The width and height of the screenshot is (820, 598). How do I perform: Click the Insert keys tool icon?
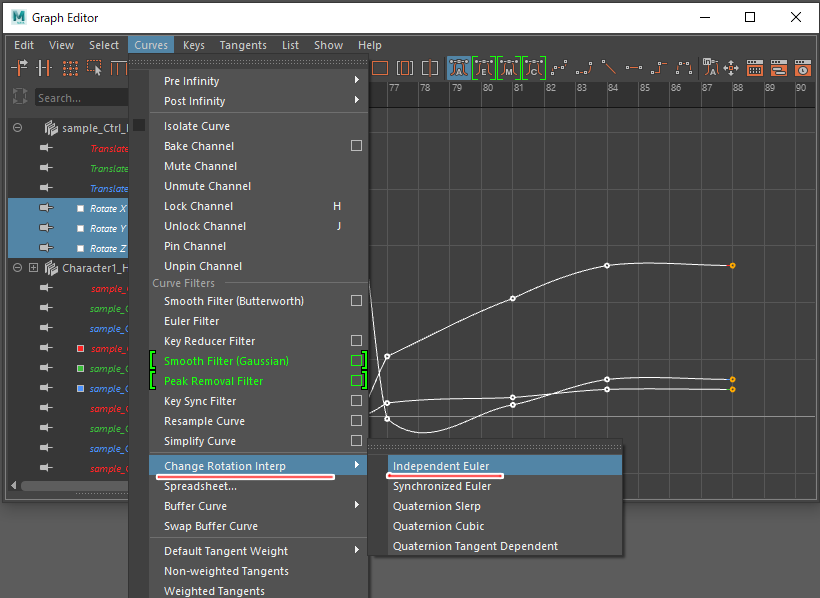tap(45, 68)
